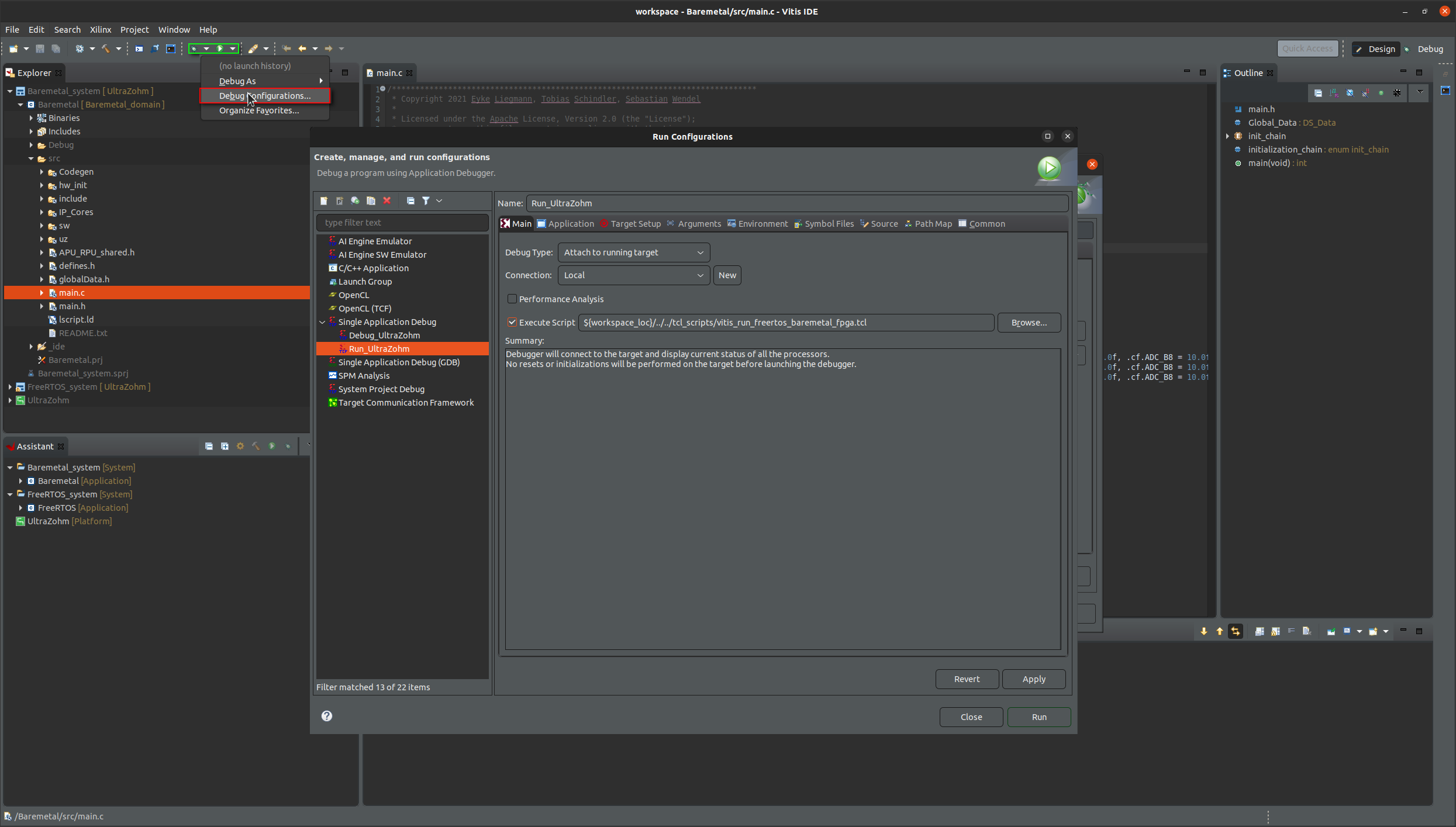1456x827 pixels.
Task: Click inside the type filter text field
Action: (402, 223)
